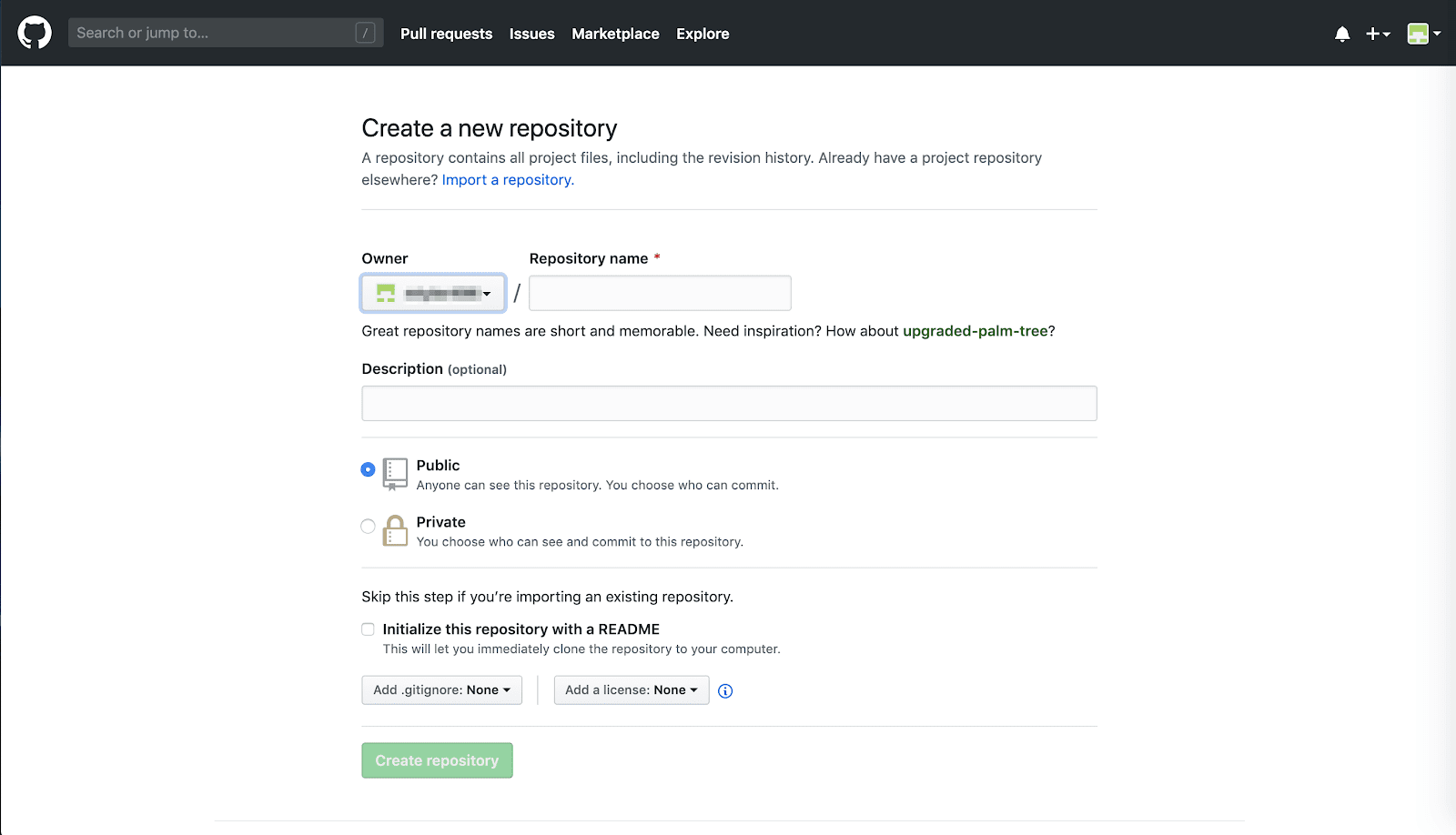
Task: Select the Private repository radio button
Action: pos(368,526)
